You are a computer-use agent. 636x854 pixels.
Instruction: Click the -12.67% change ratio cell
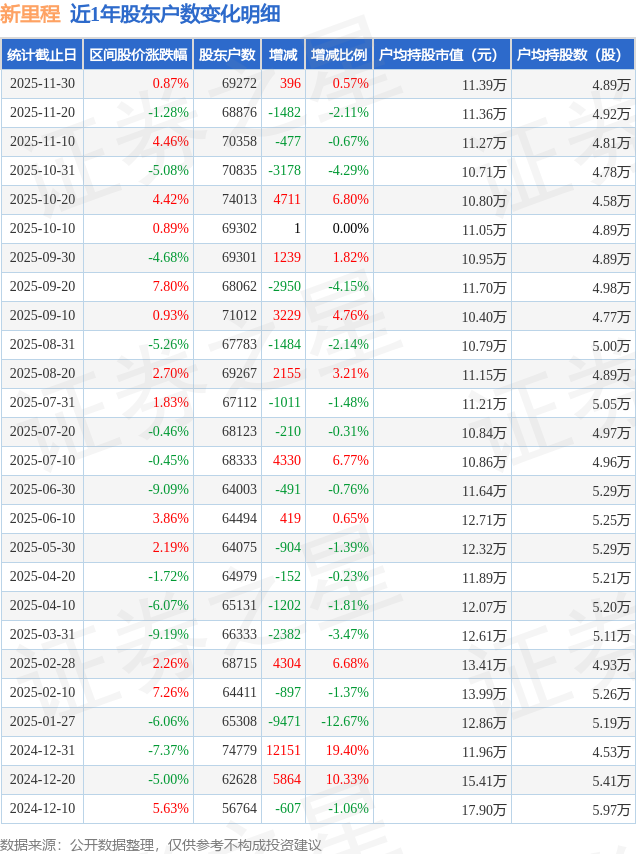(x=344, y=722)
